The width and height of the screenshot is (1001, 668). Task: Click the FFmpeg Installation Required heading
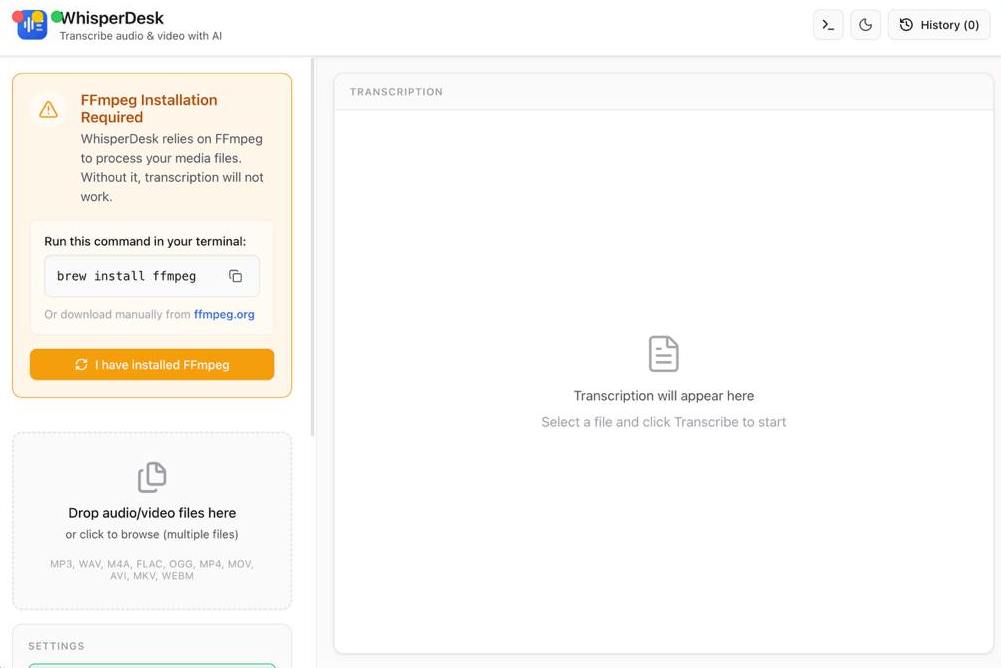point(149,108)
